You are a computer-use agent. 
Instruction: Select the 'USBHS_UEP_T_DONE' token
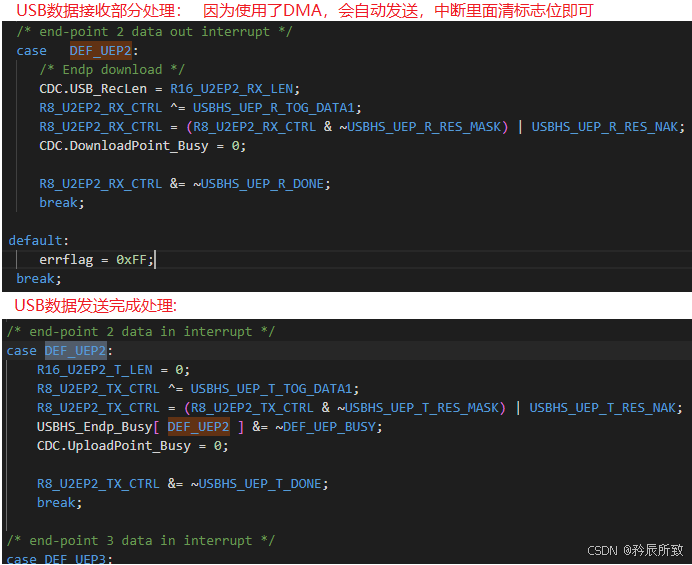point(260,483)
